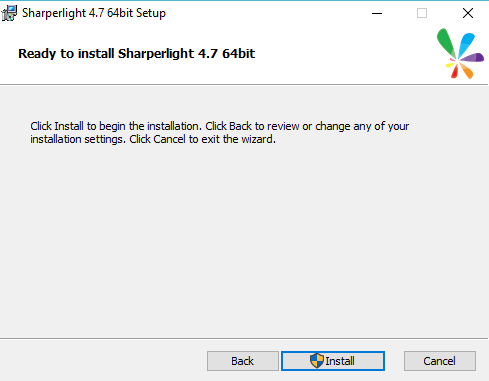Click the installer icon in the title bar

click(x=9, y=13)
